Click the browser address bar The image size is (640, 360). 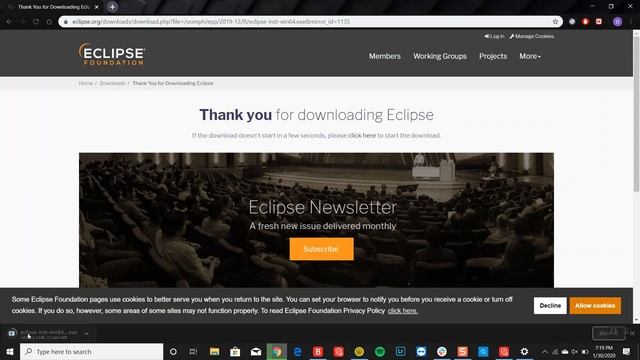(310, 22)
